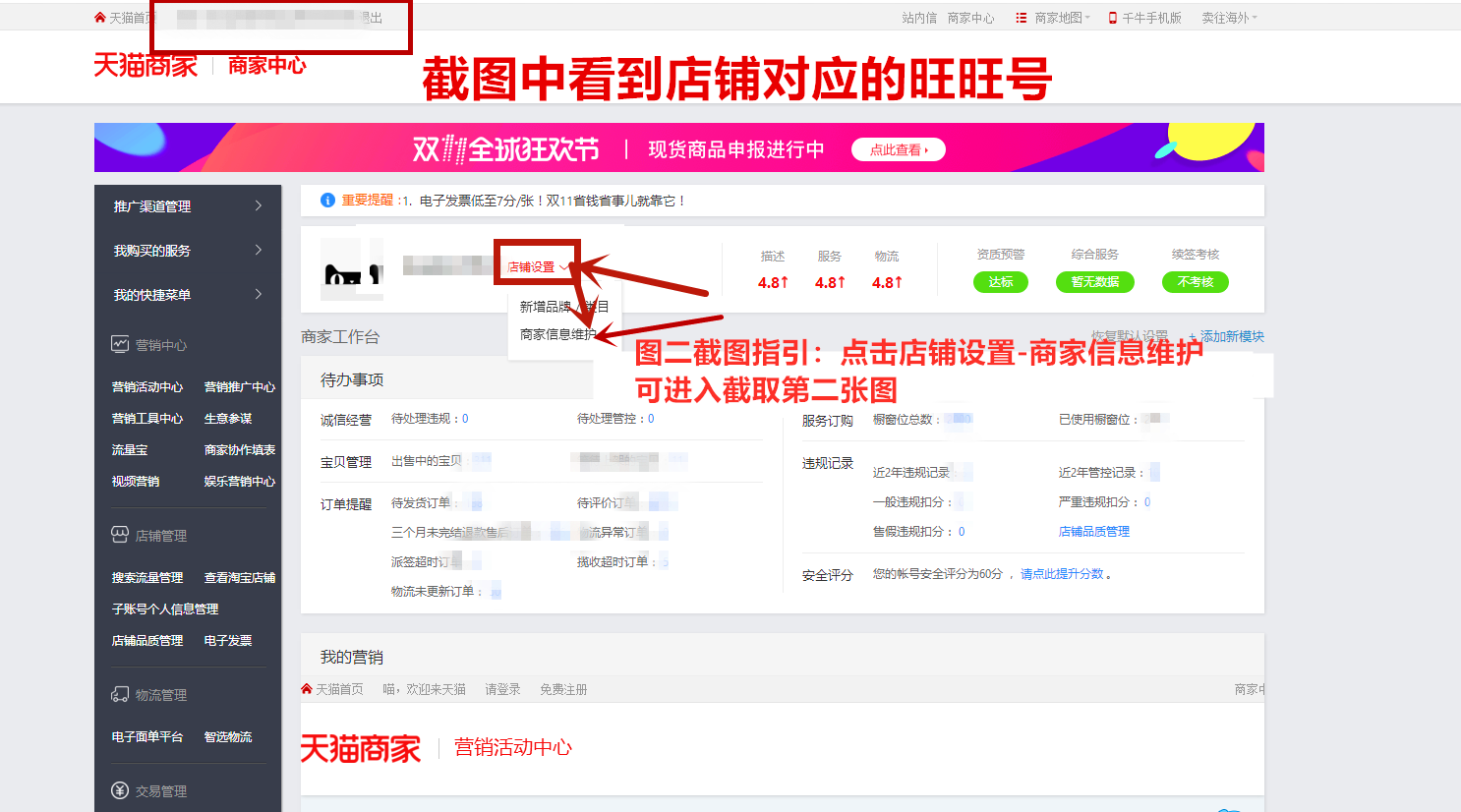Click the 出售中的宝贝 entry
The image size is (1461, 812).
(427, 461)
